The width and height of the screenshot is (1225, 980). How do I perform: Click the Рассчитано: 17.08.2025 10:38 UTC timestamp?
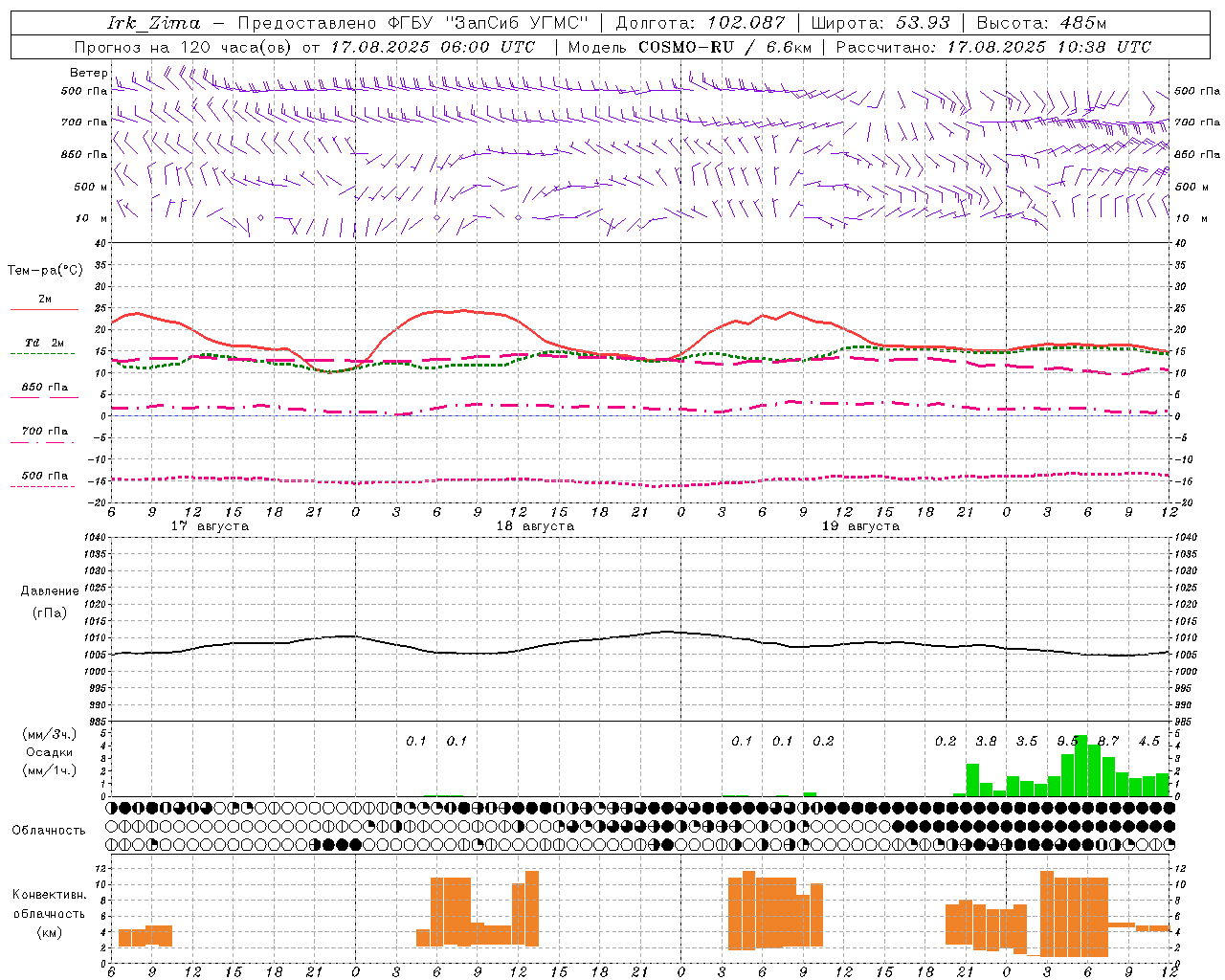click(x=993, y=47)
